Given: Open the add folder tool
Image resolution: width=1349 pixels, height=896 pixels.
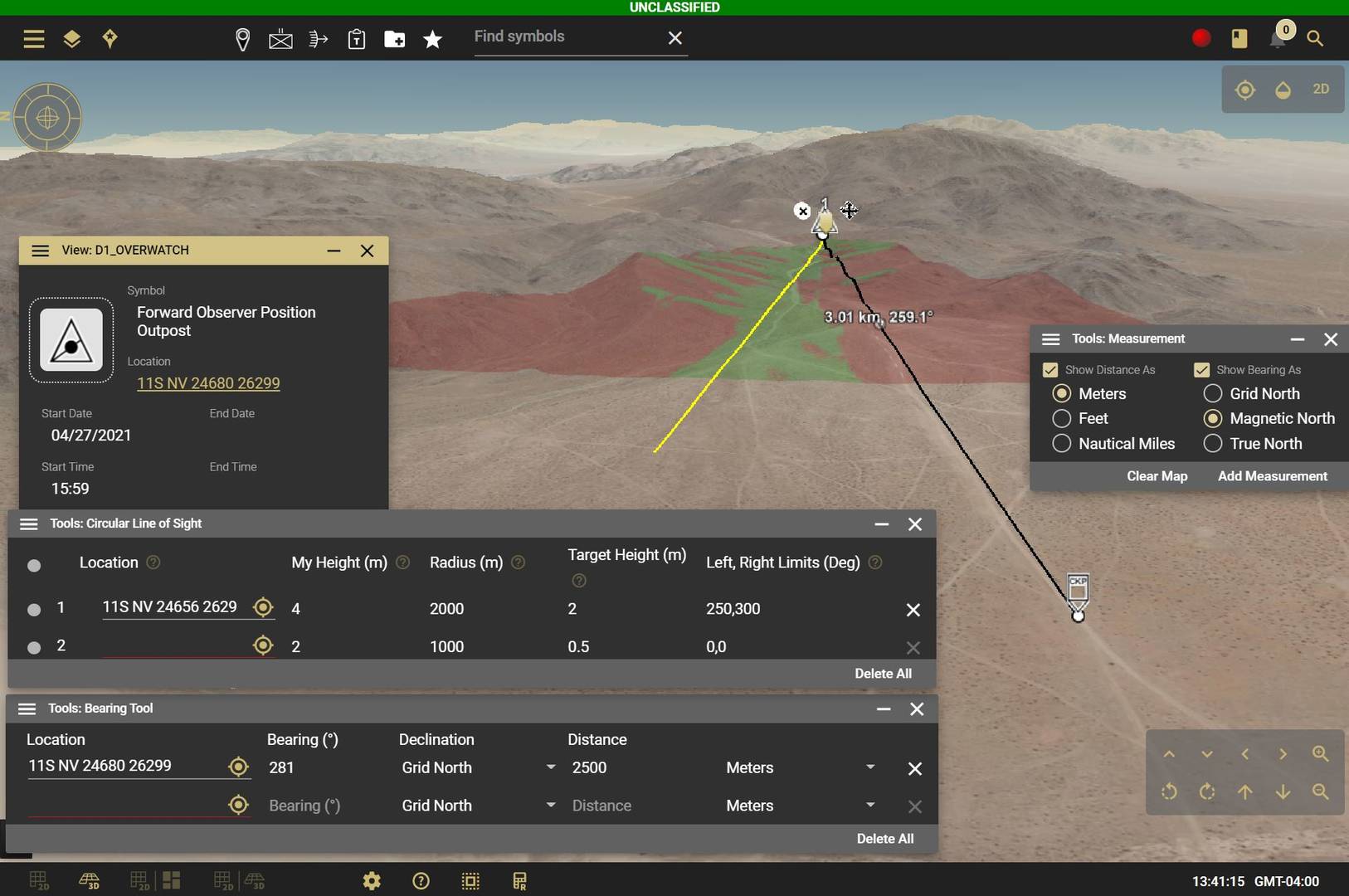Looking at the screenshot, I should [395, 38].
